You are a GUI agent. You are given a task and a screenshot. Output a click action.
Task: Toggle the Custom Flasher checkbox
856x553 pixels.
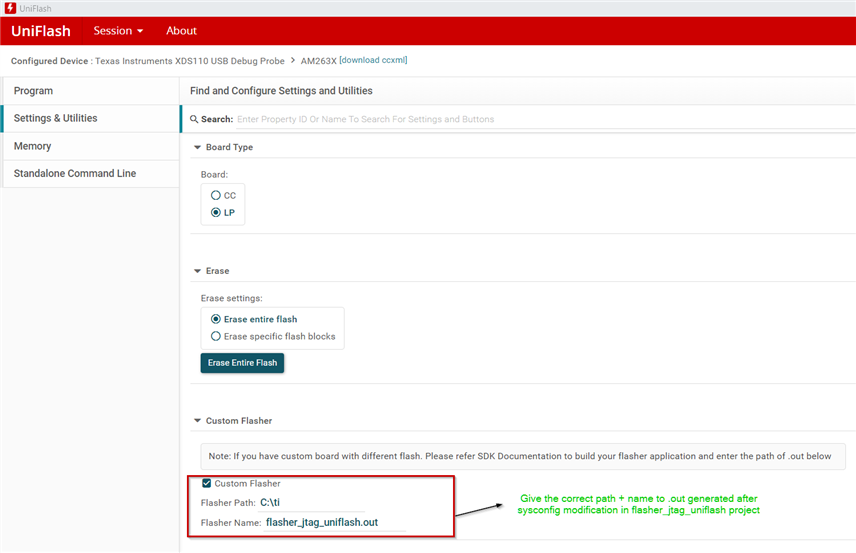(206, 483)
